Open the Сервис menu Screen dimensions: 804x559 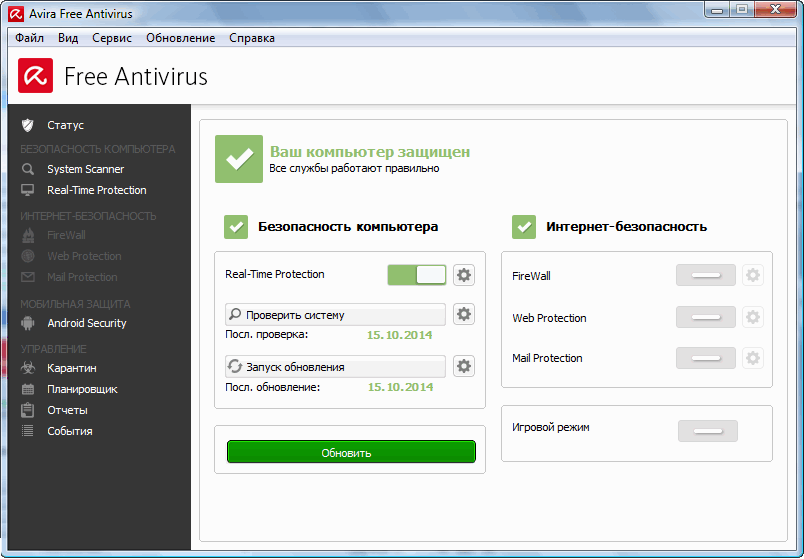112,38
